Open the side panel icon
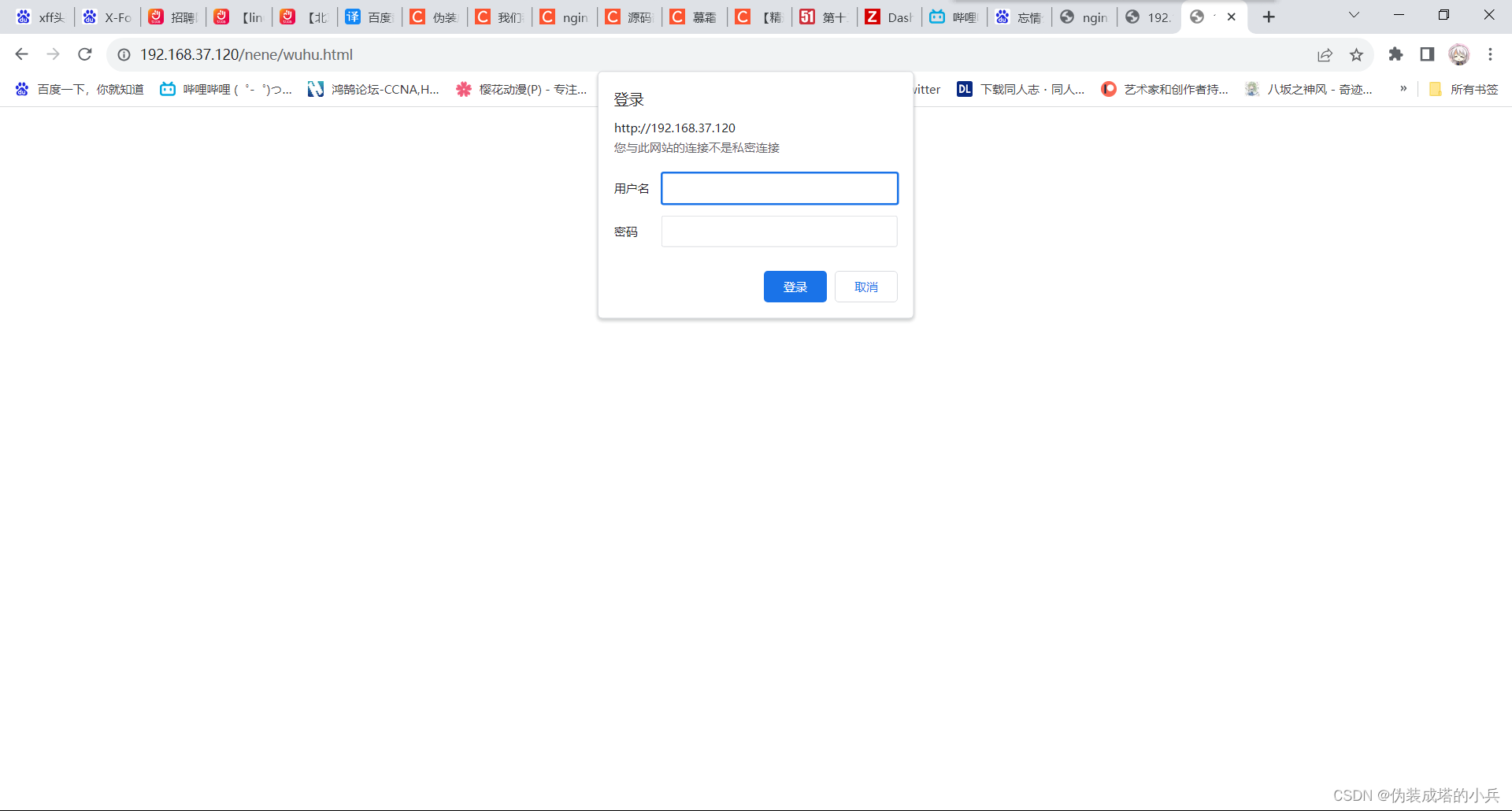 click(1427, 54)
